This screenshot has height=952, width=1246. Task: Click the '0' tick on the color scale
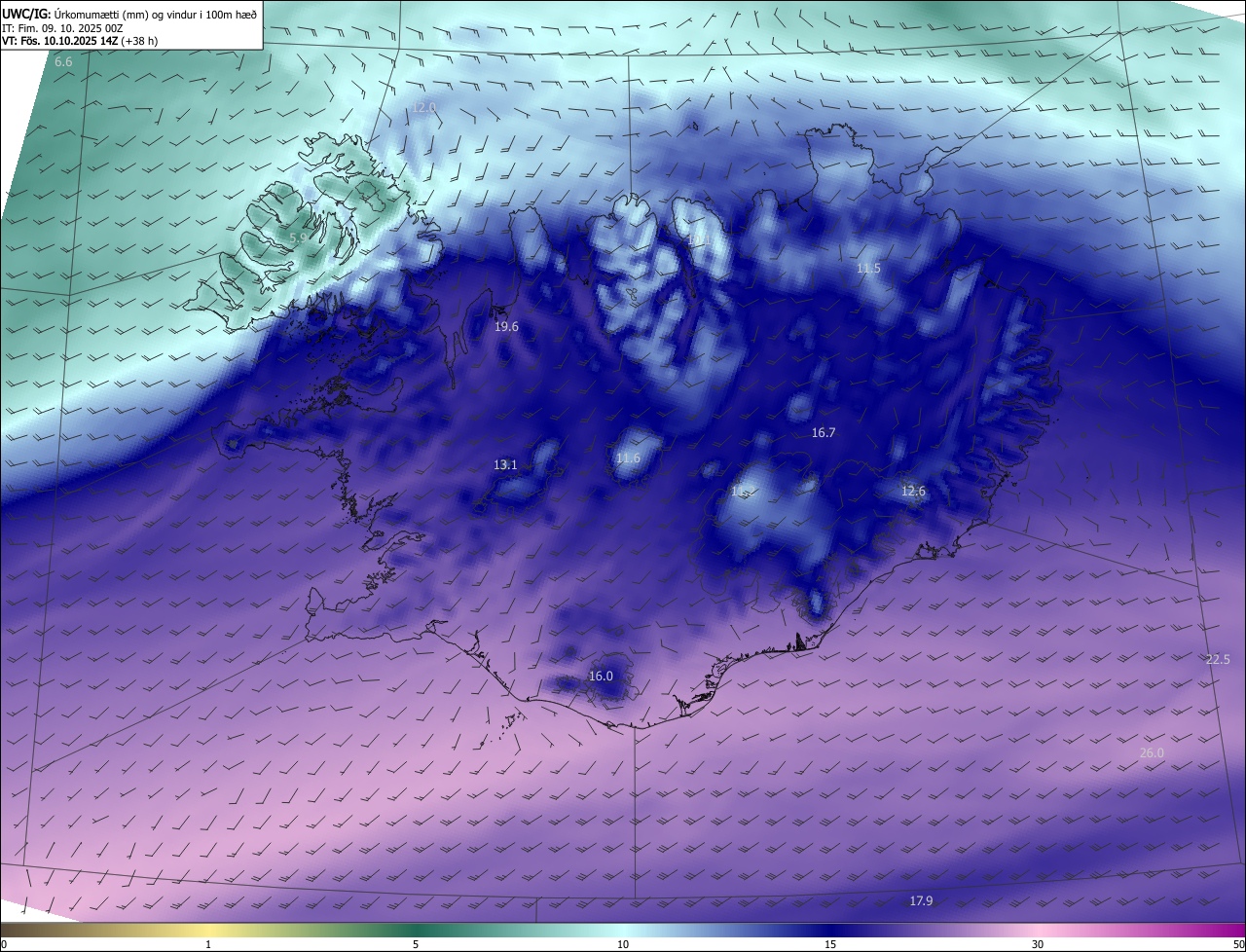click(3, 944)
